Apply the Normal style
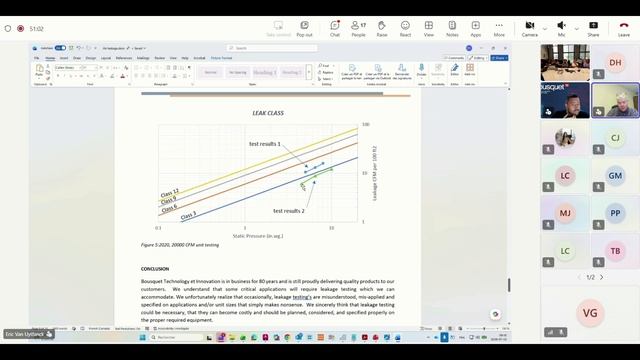 (x=211, y=72)
